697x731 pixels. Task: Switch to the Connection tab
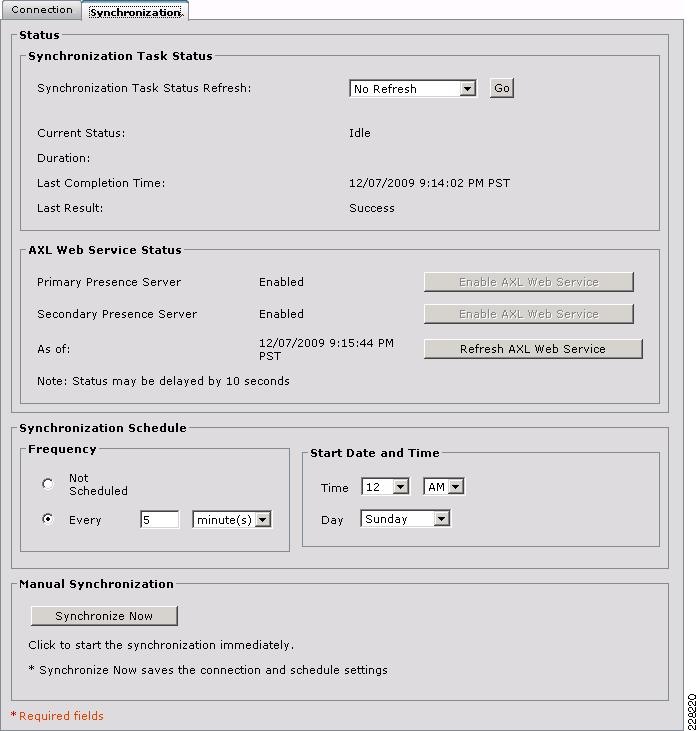point(41,10)
